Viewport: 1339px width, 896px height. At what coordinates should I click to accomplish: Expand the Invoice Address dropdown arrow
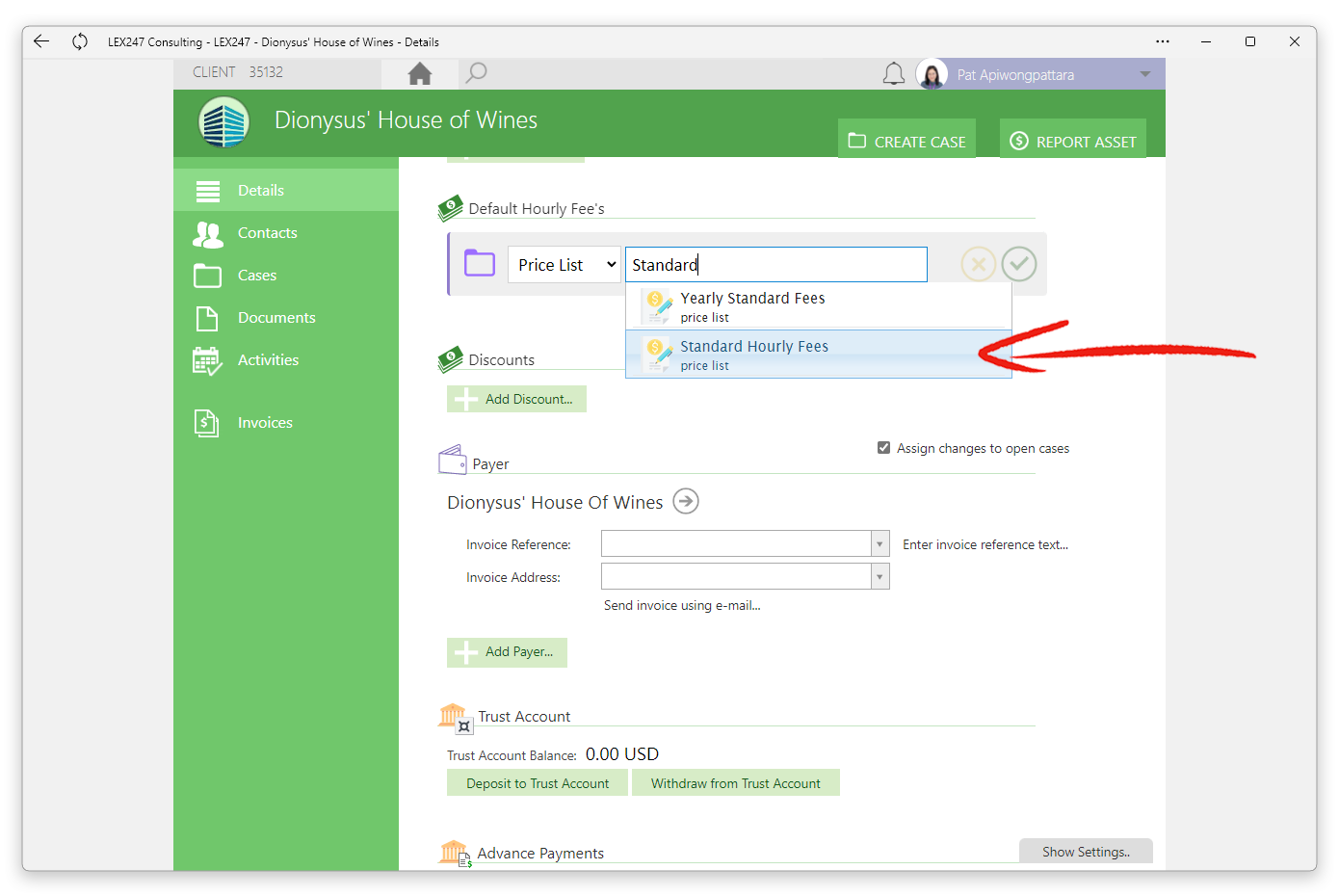coord(880,577)
